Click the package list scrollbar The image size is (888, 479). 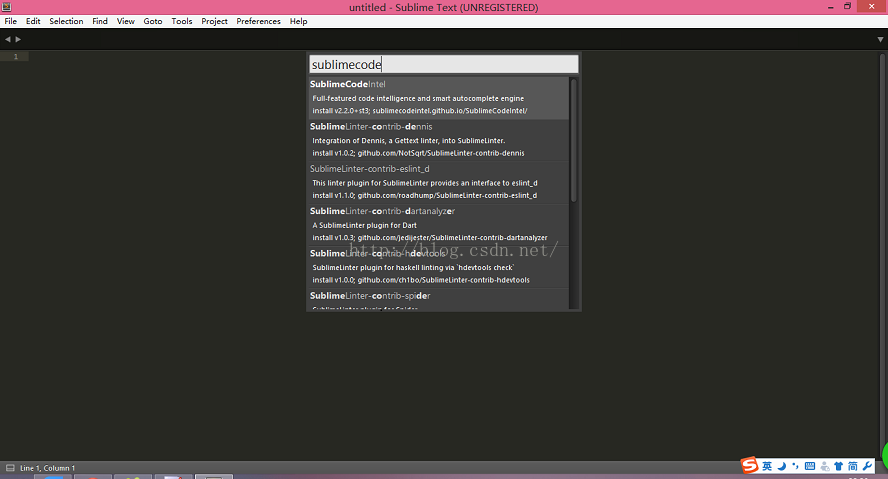coord(574,140)
